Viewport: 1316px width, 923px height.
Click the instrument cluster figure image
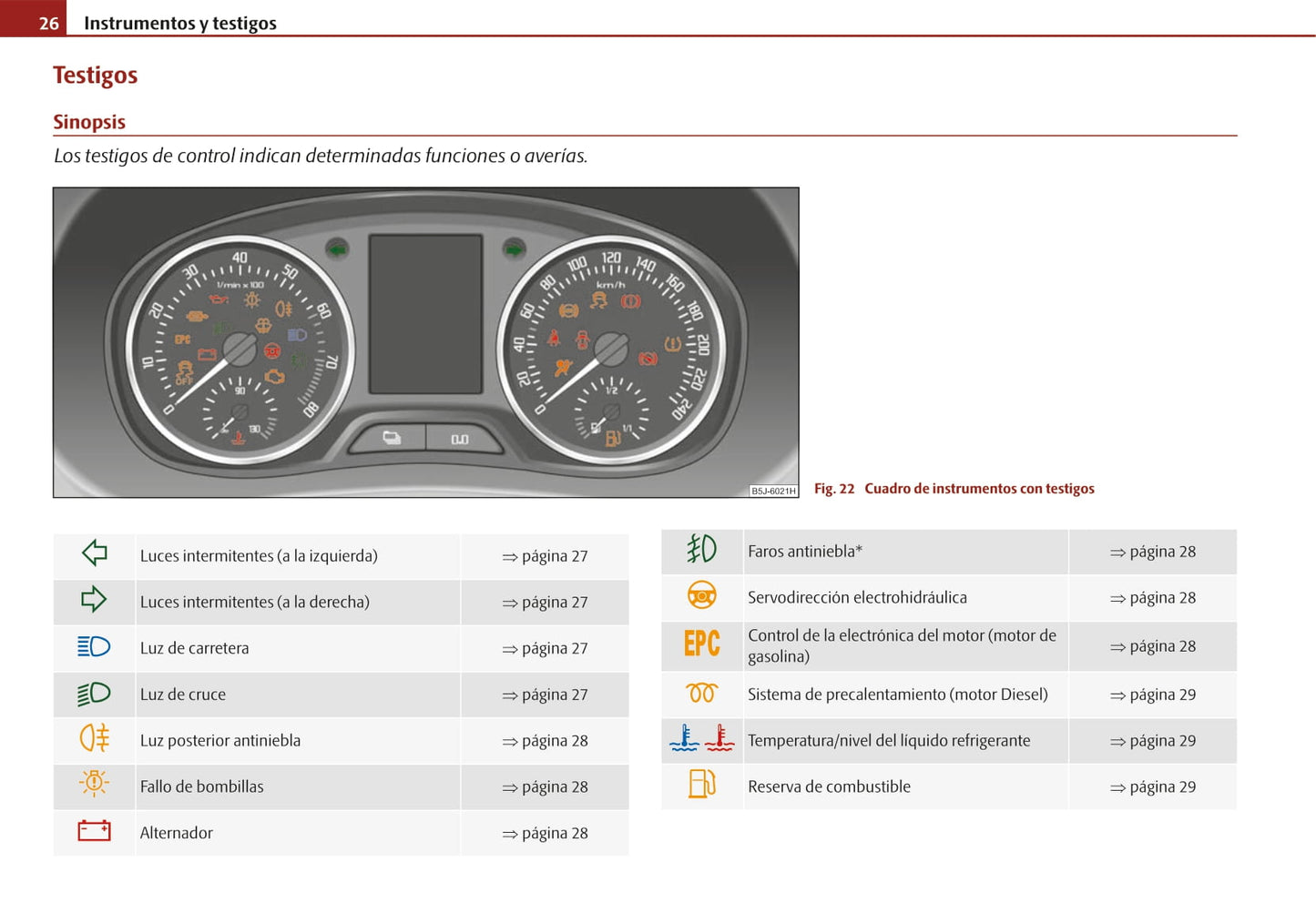tap(425, 342)
